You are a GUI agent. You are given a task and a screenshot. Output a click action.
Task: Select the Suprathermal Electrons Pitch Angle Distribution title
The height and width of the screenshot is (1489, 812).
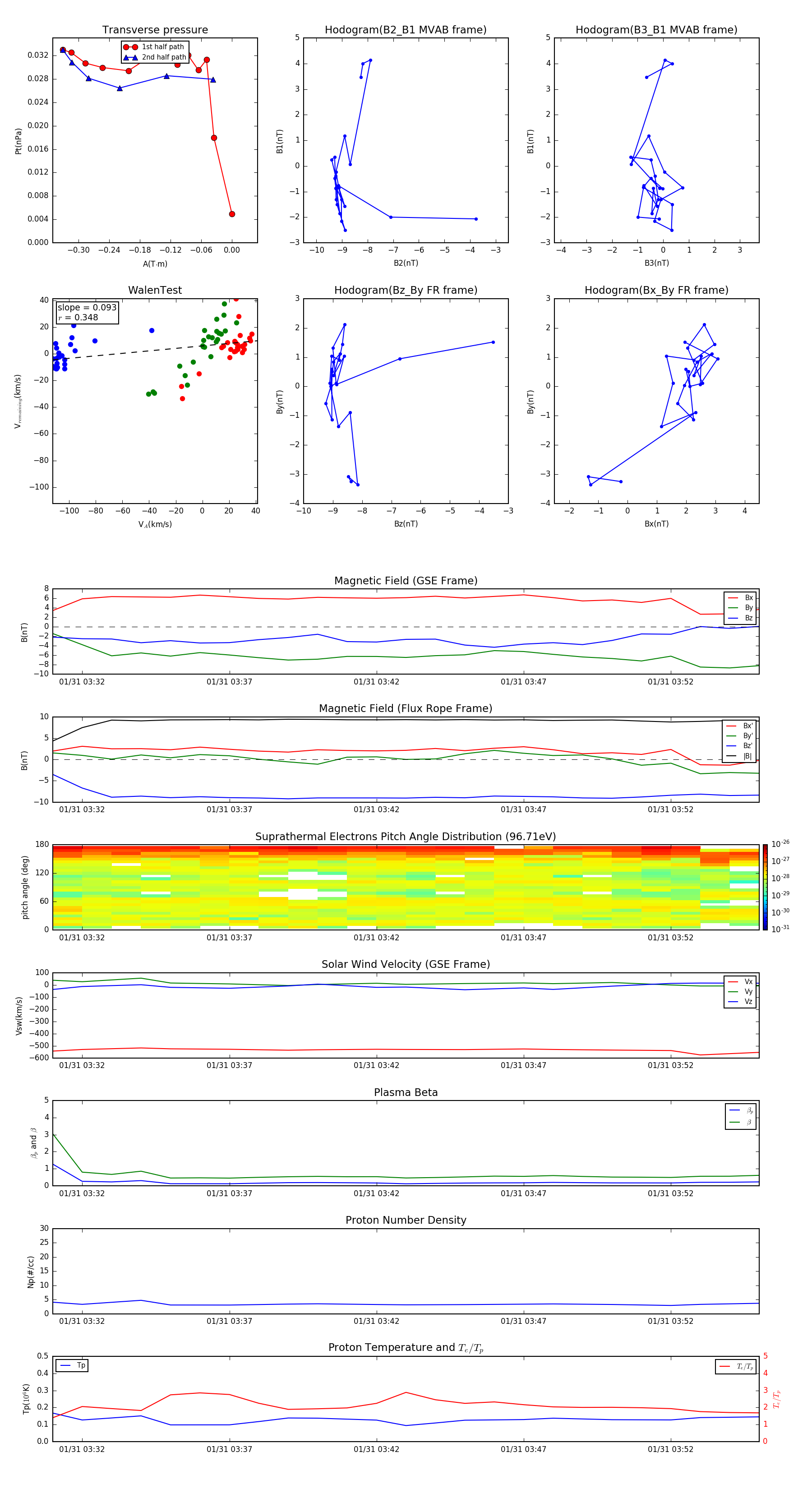pos(406,837)
